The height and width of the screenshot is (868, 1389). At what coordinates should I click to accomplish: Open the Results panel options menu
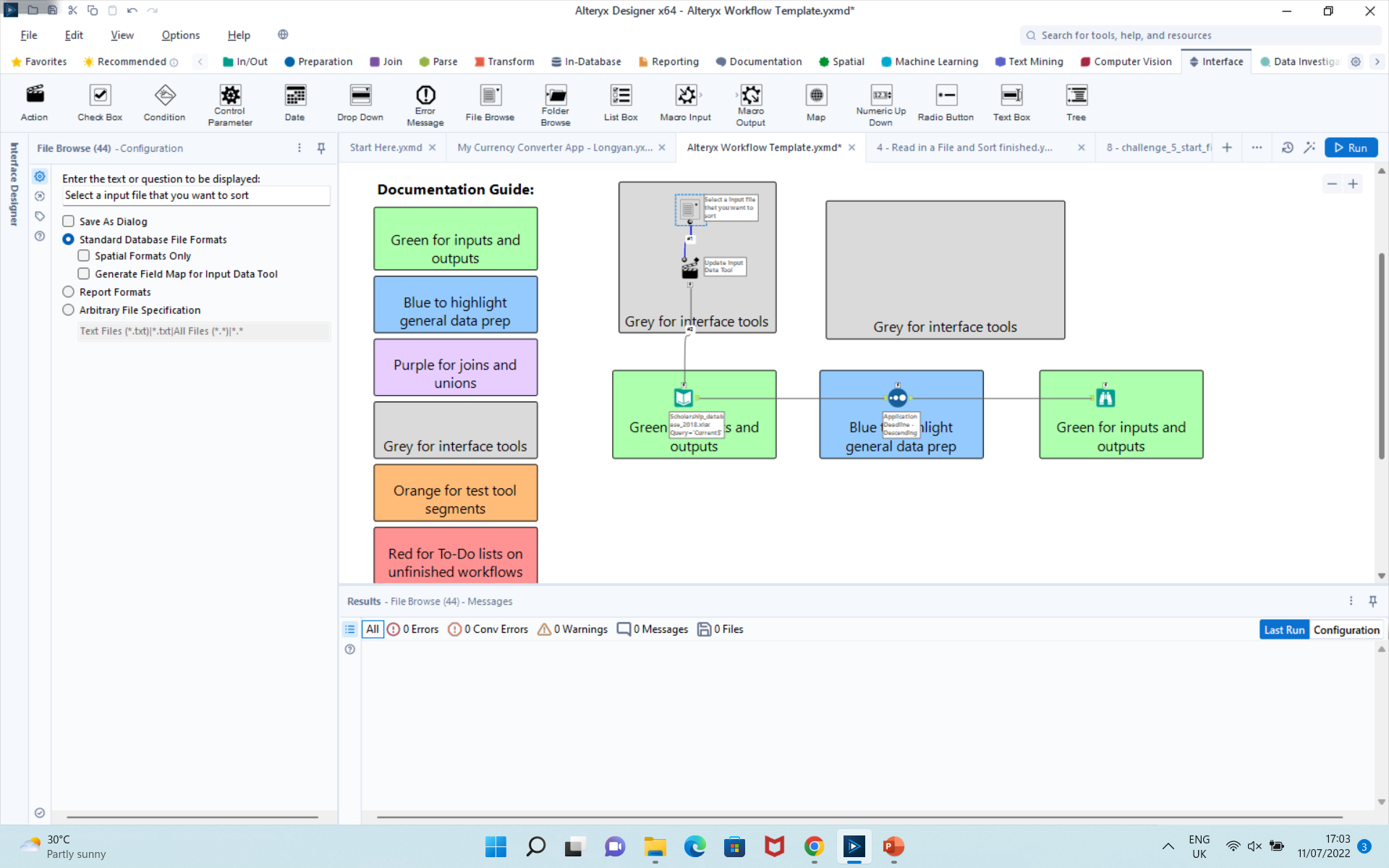(x=1351, y=601)
